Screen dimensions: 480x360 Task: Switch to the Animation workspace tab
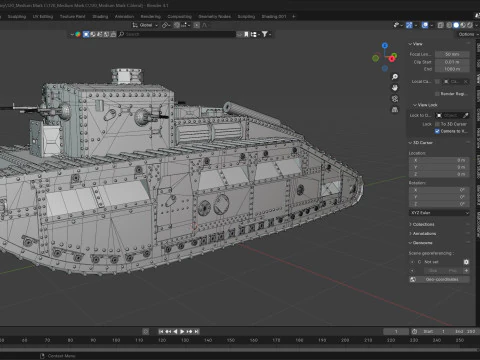(124, 16)
